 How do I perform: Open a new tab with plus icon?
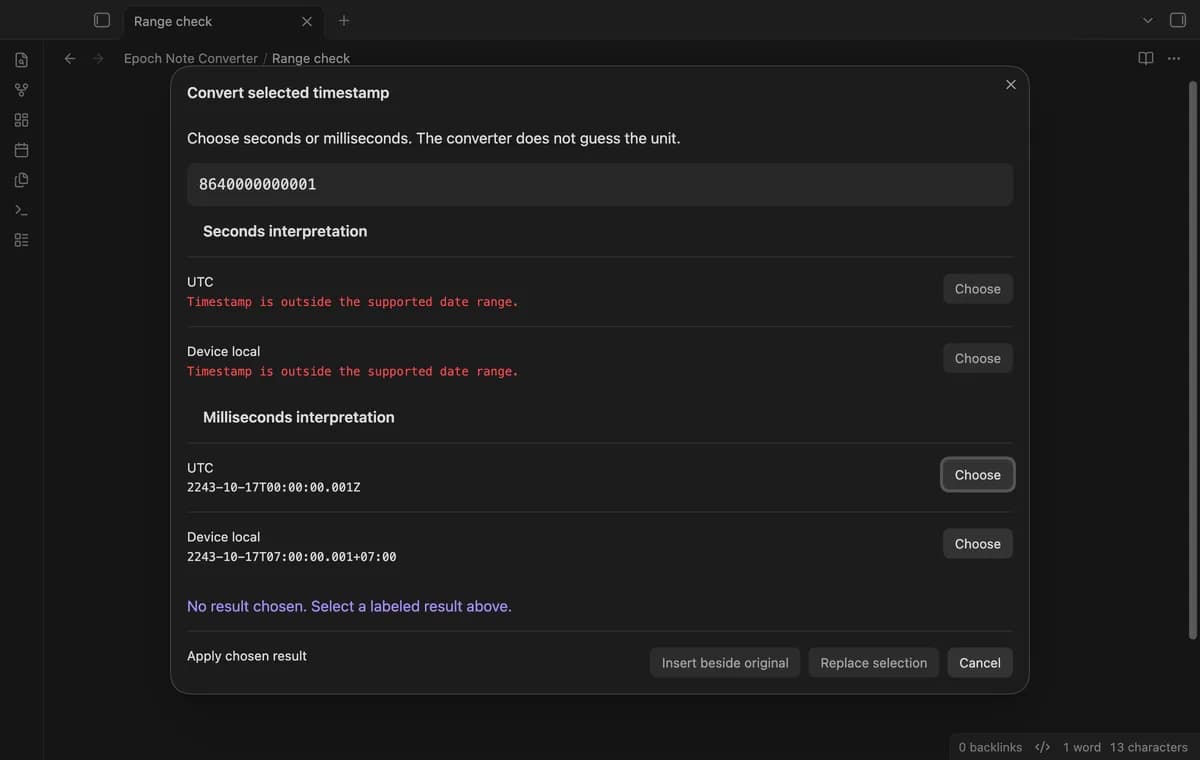click(344, 20)
